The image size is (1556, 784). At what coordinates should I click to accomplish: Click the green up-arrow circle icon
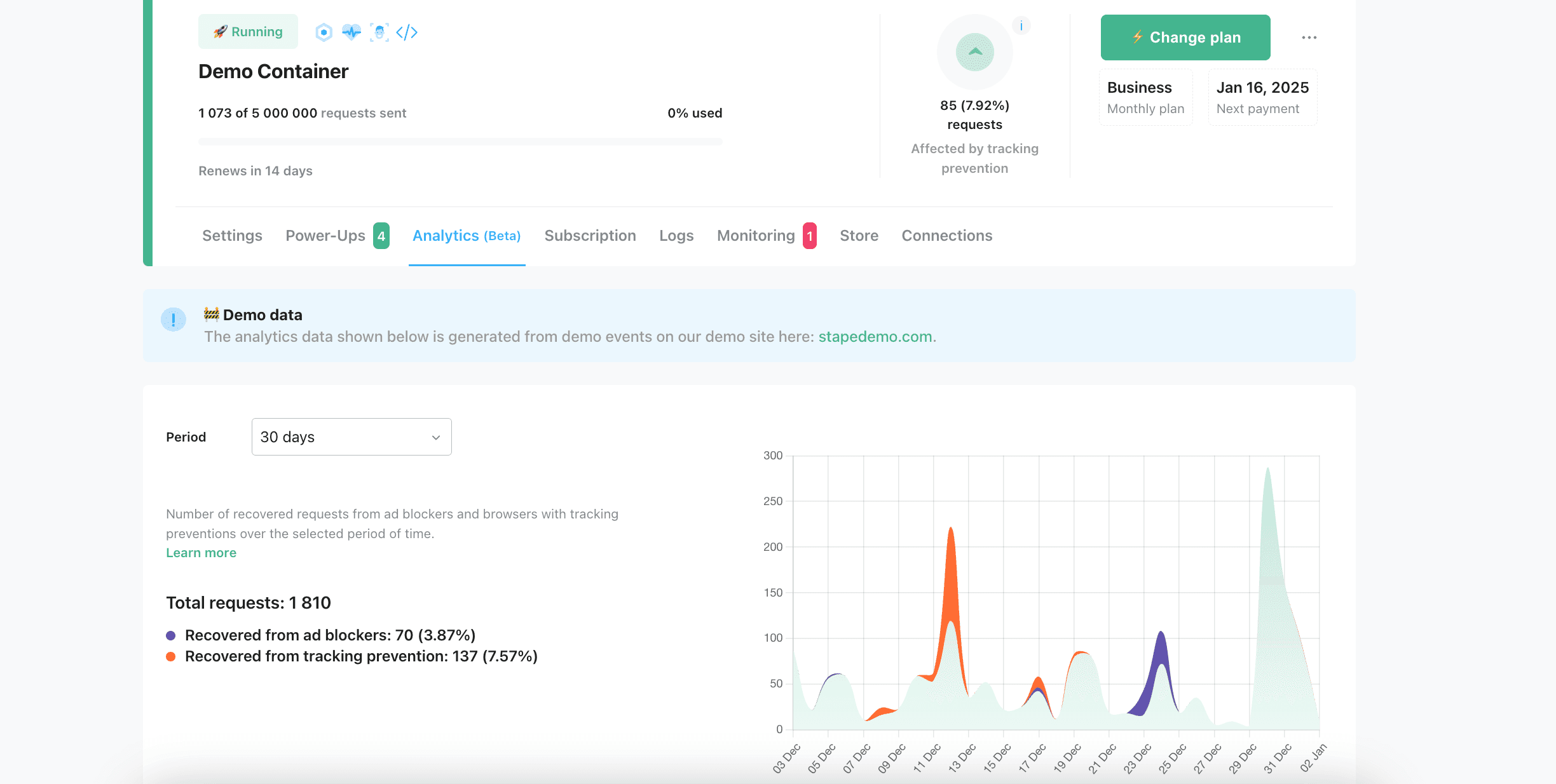click(974, 52)
